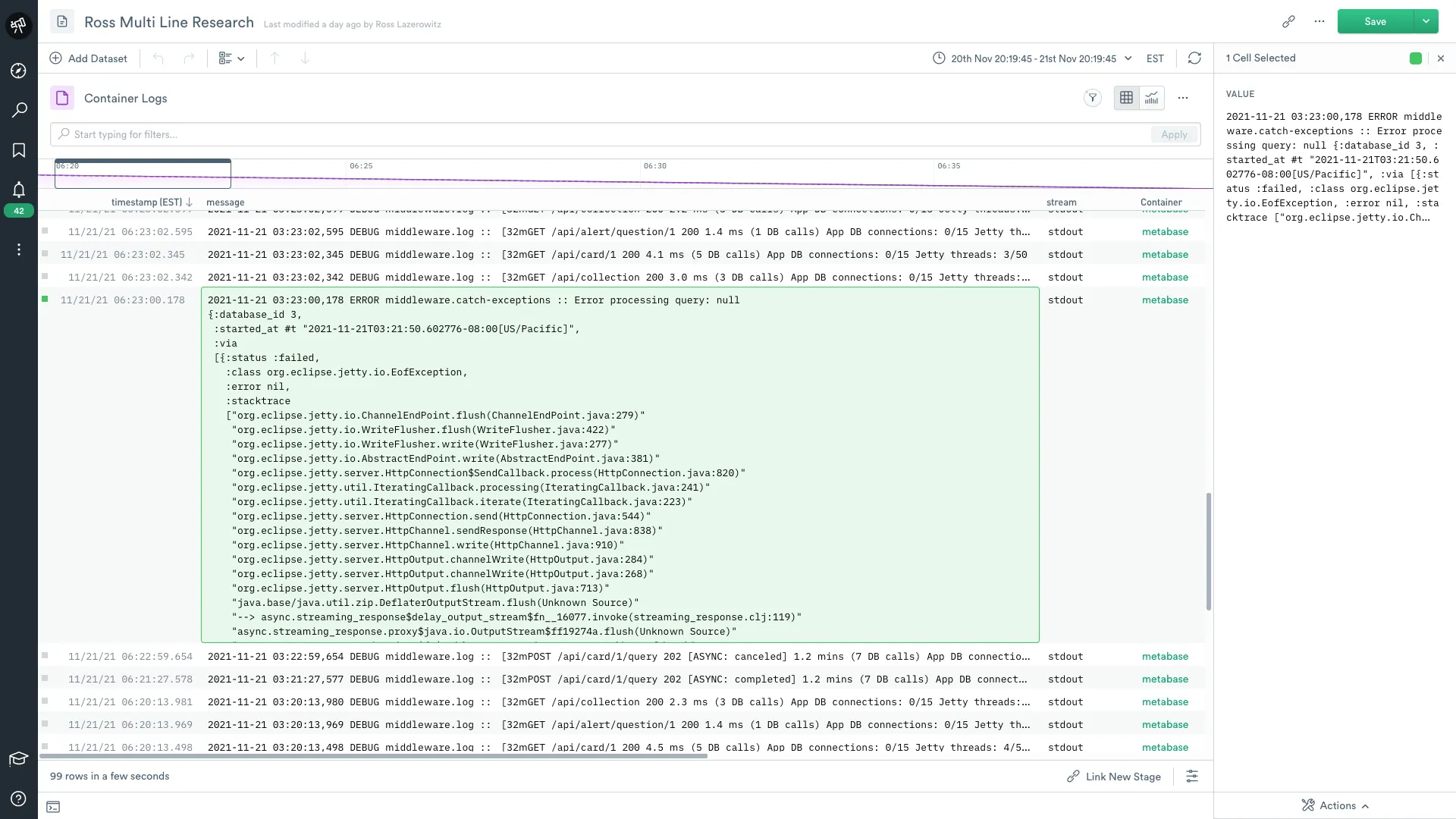Open table settings sliders icon
Viewport: 1456px width, 819px height.
coord(1192,777)
